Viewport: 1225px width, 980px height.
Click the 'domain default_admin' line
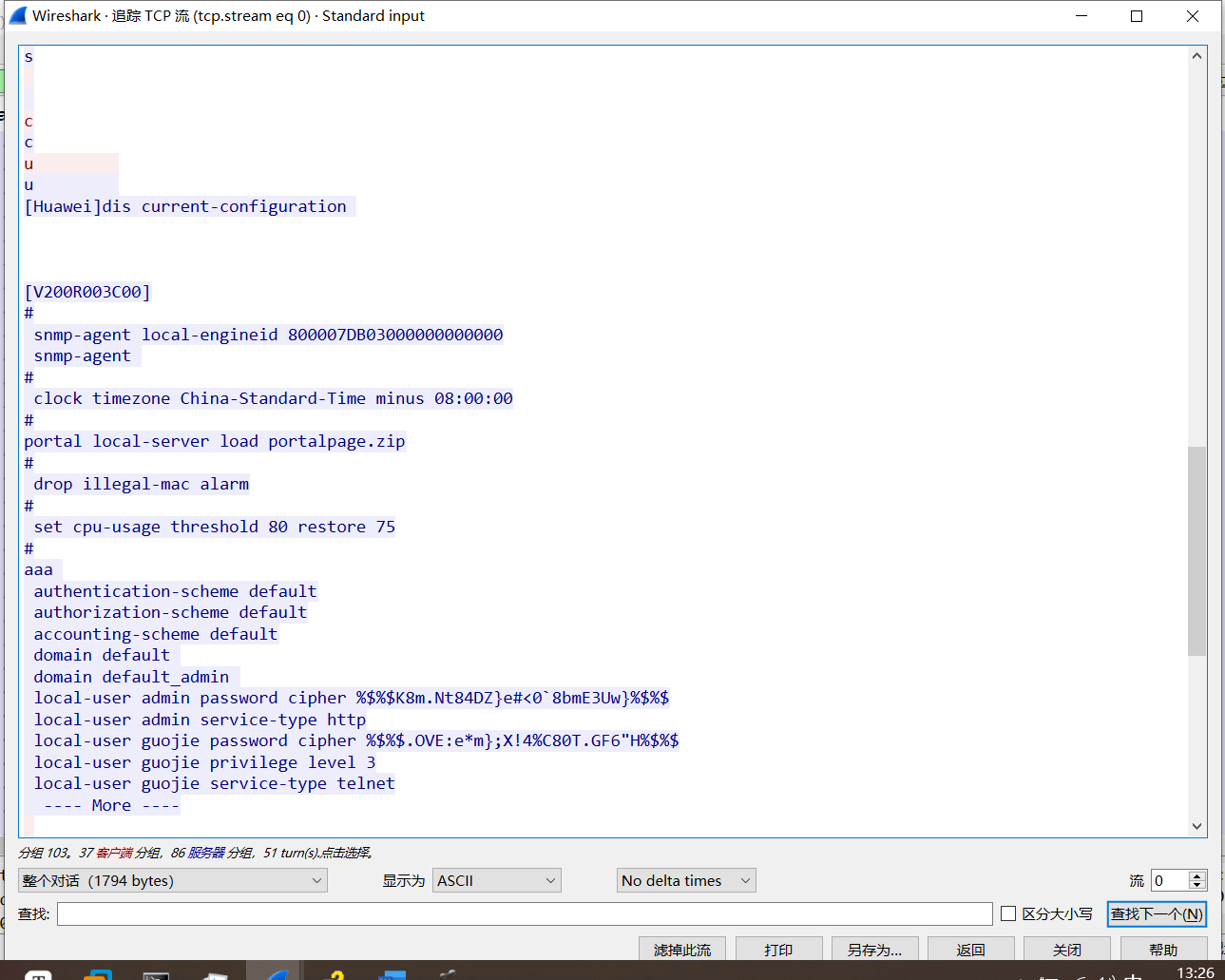pyautogui.click(x=131, y=677)
